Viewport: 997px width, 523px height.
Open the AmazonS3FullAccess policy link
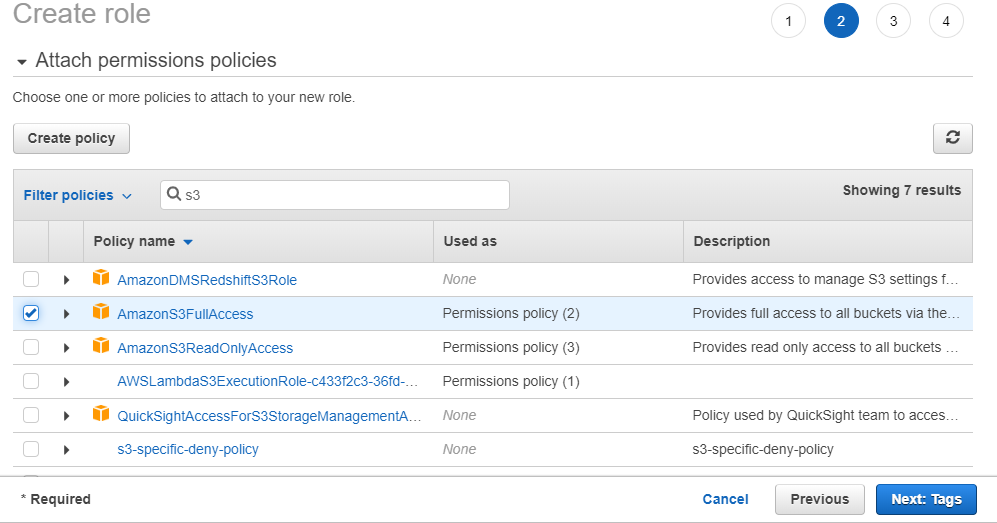(185, 314)
